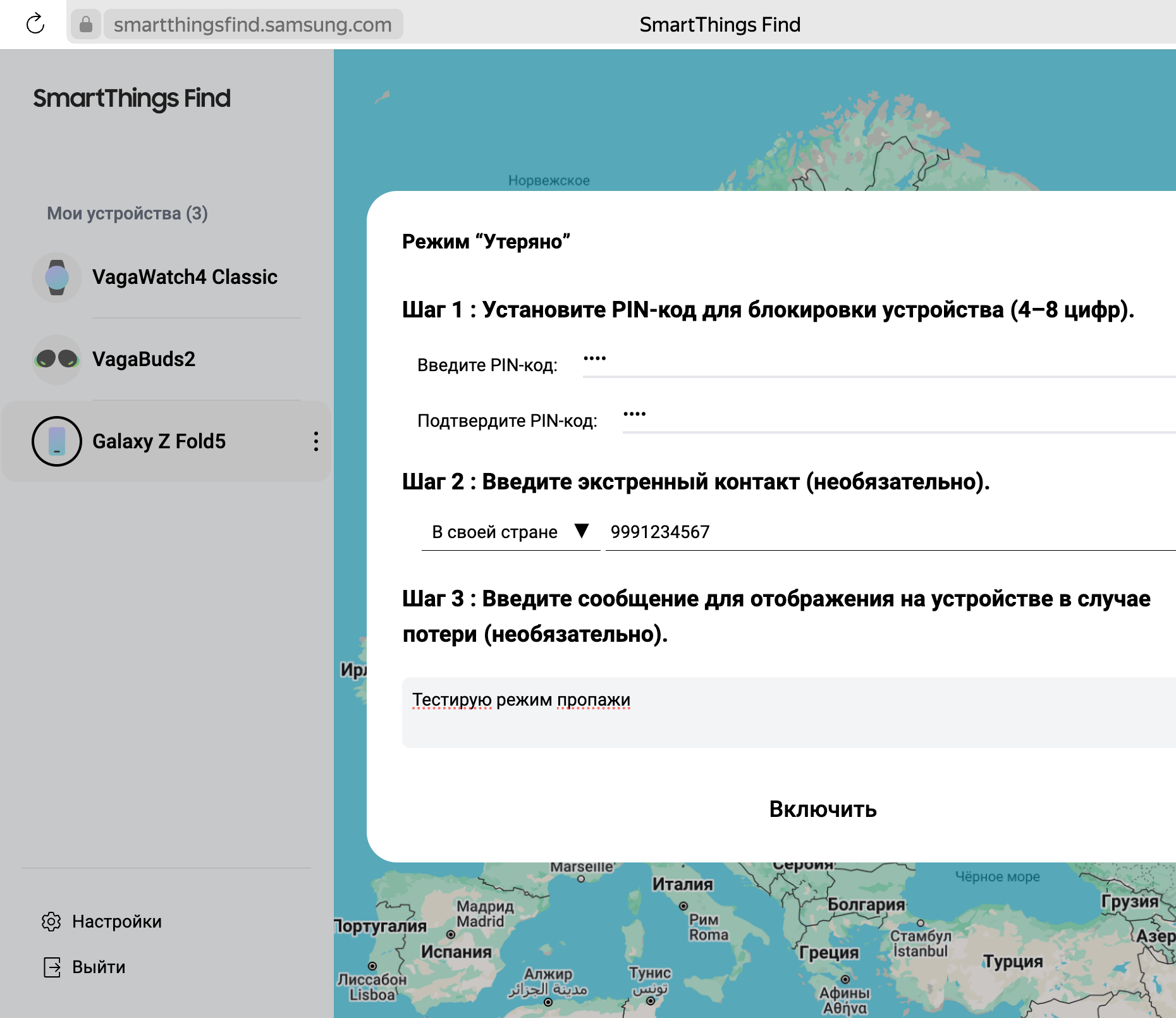Reload the page with the refresh icon
Viewport: 1176px width, 1018px height.
tap(35, 24)
